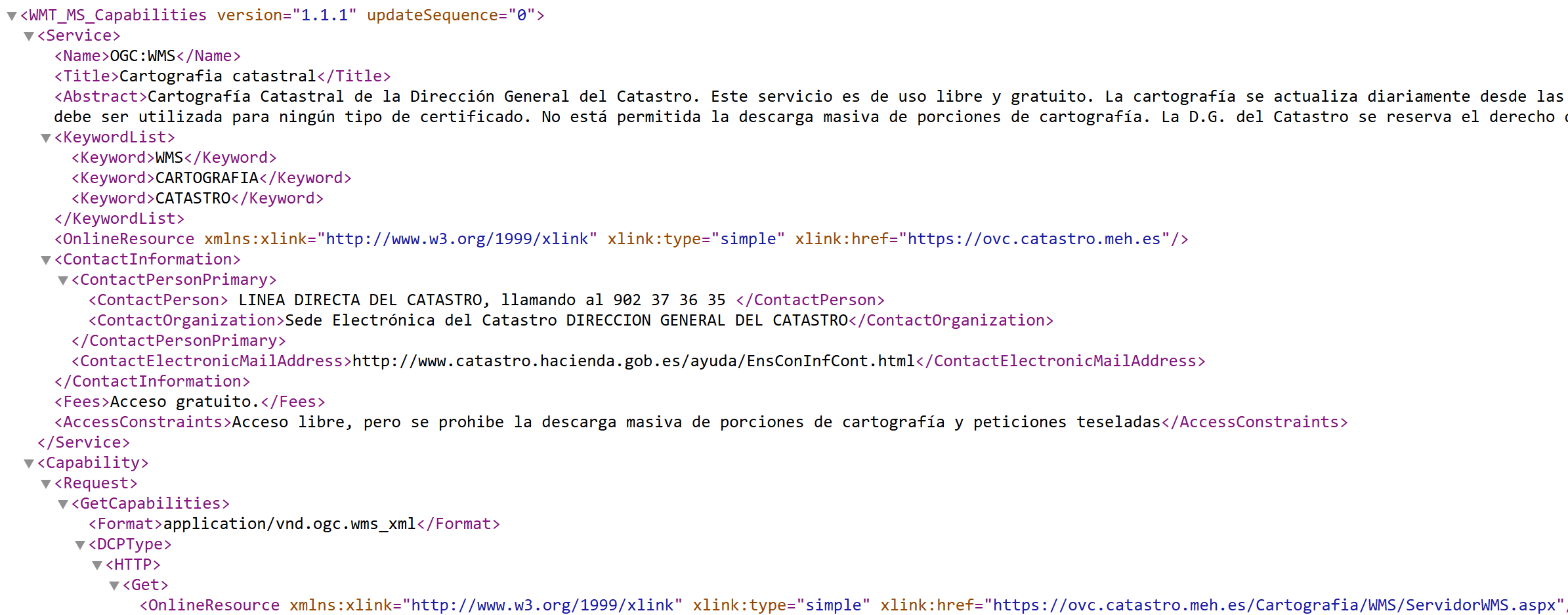Collapse the Capability element
1568x615 pixels.
29,463
